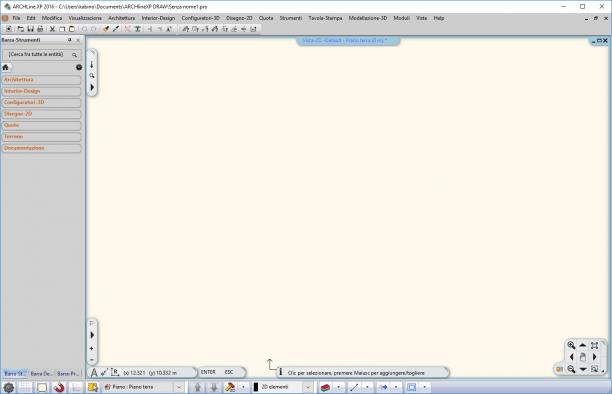Image resolution: width=612 pixels, height=394 pixels.
Task: Open the black circle menu in tool panel
Action: [x=79, y=67]
